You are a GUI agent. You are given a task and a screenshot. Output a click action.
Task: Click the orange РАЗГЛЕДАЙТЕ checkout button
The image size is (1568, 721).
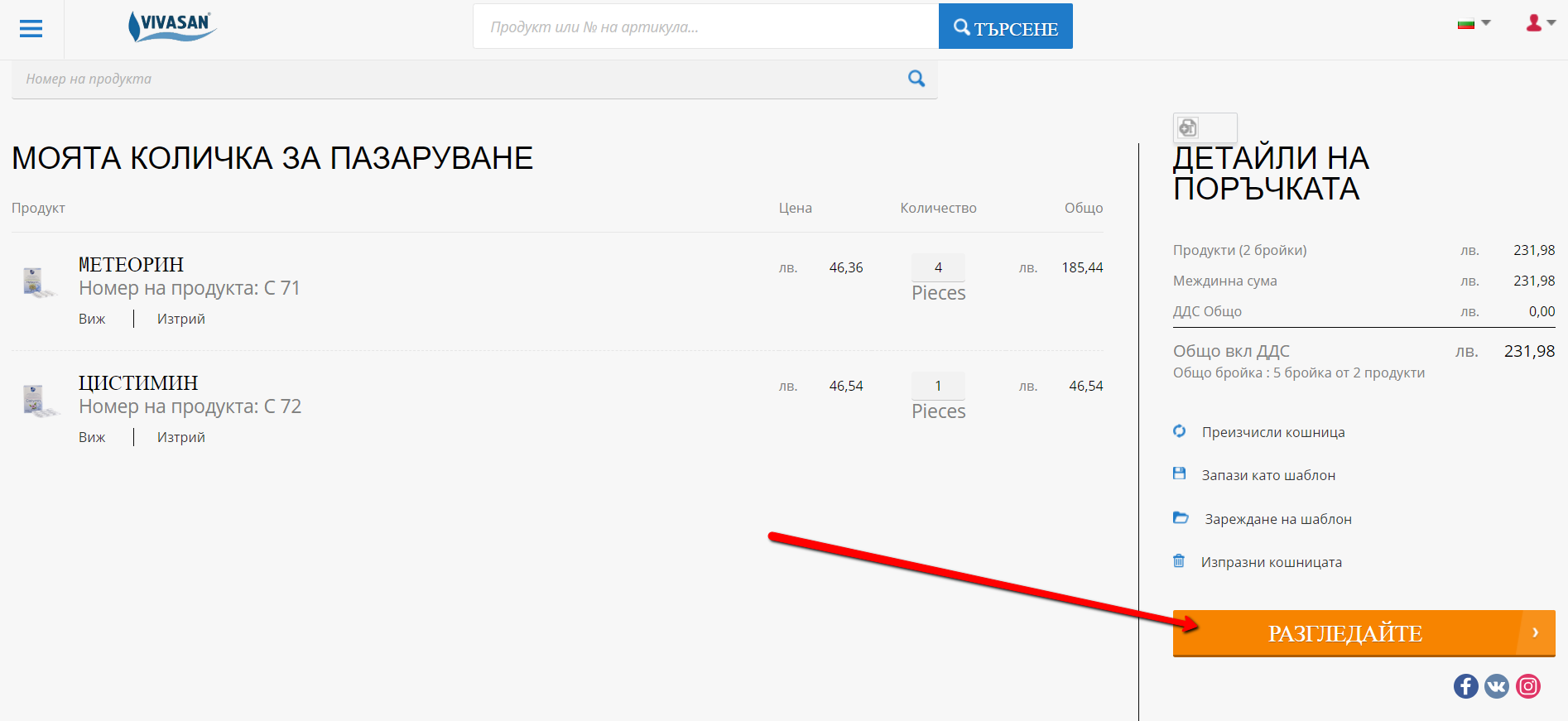point(1364,633)
